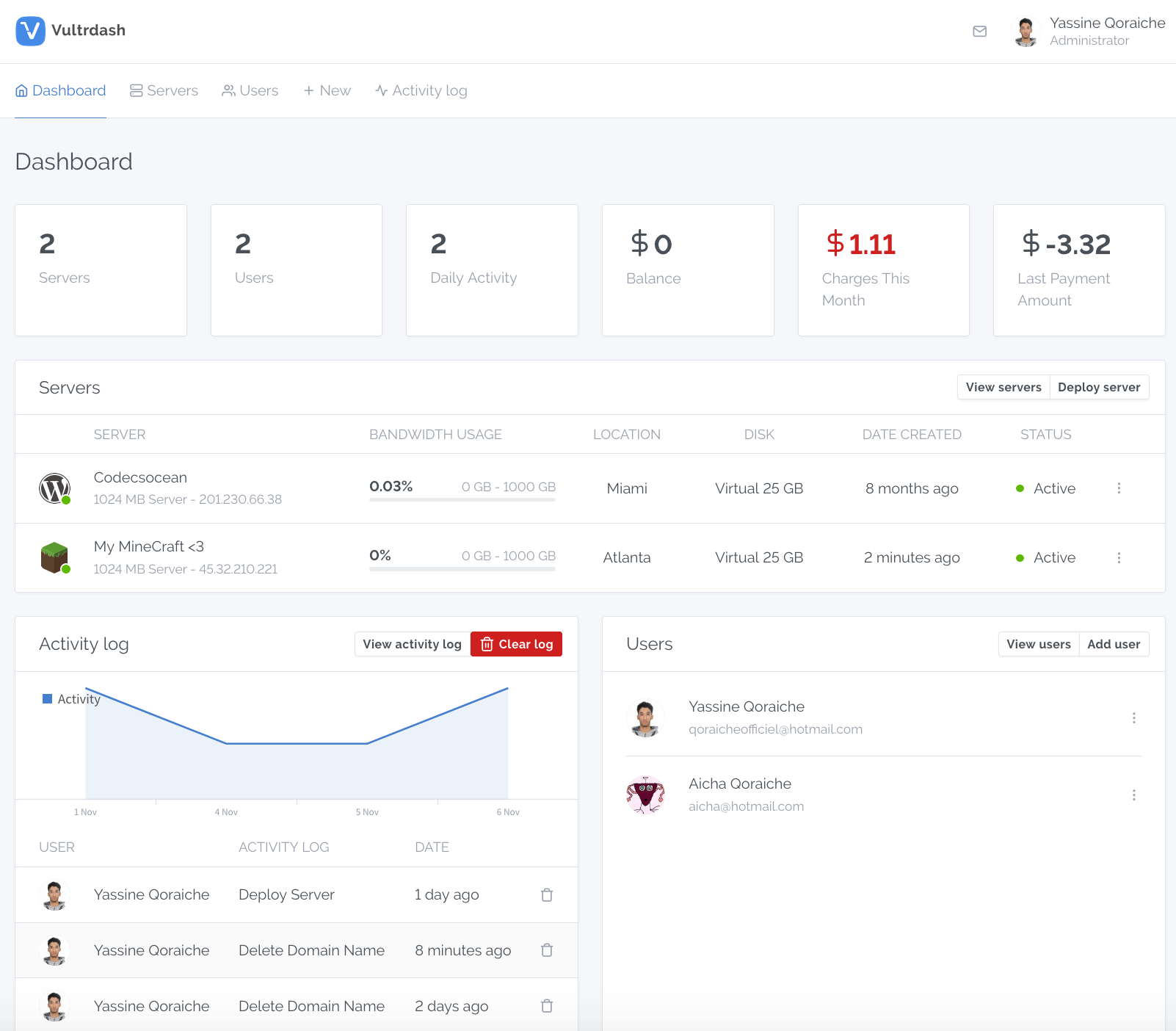The image size is (1176, 1031).
Task: Open options menu for Yassine Qoraiche user
Action: (x=1133, y=718)
